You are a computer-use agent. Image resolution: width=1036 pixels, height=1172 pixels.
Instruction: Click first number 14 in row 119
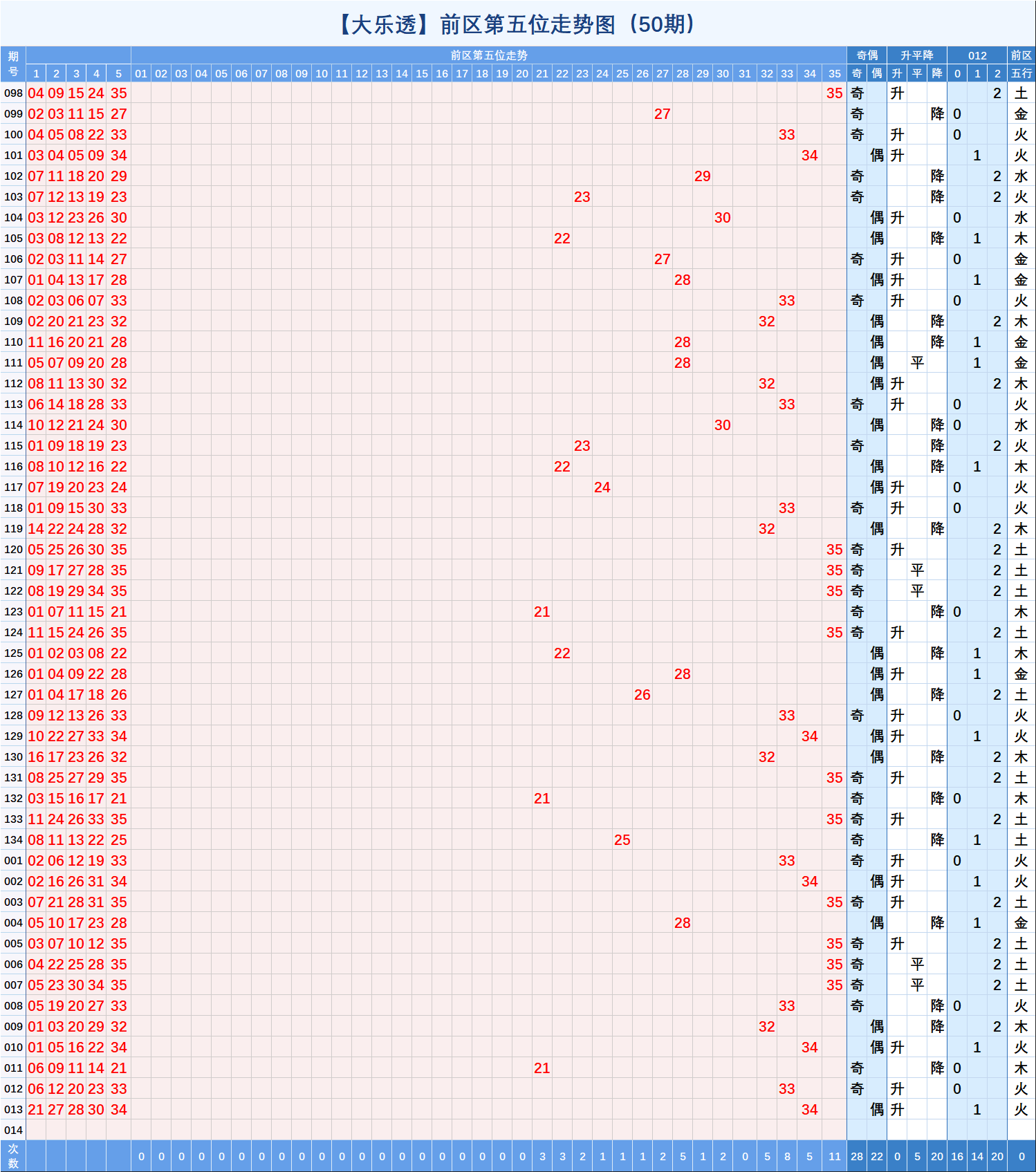pyautogui.click(x=36, y=529)
